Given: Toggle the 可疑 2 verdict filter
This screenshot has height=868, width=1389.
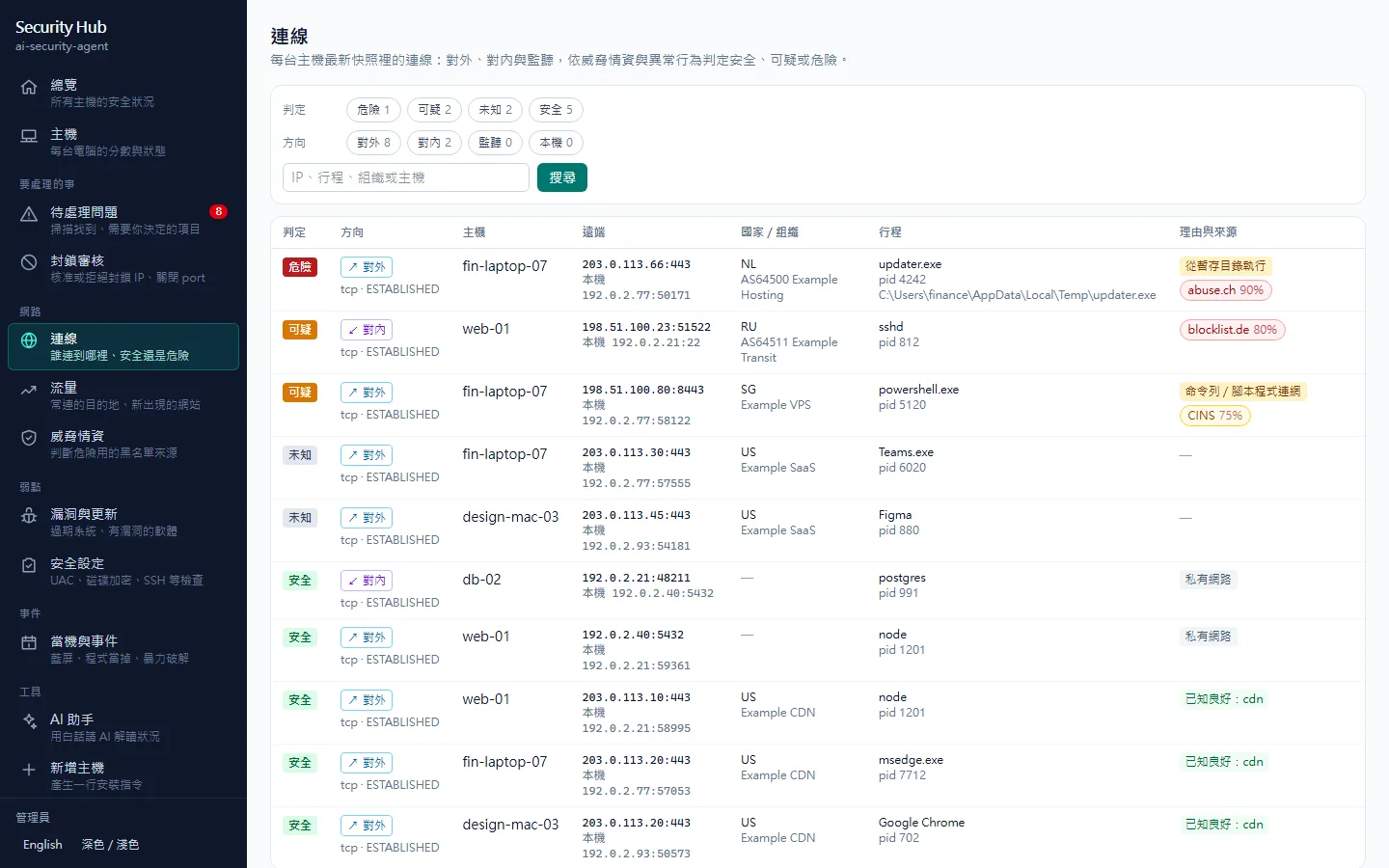Looking at the screenshot, I should tap(434, 110).
